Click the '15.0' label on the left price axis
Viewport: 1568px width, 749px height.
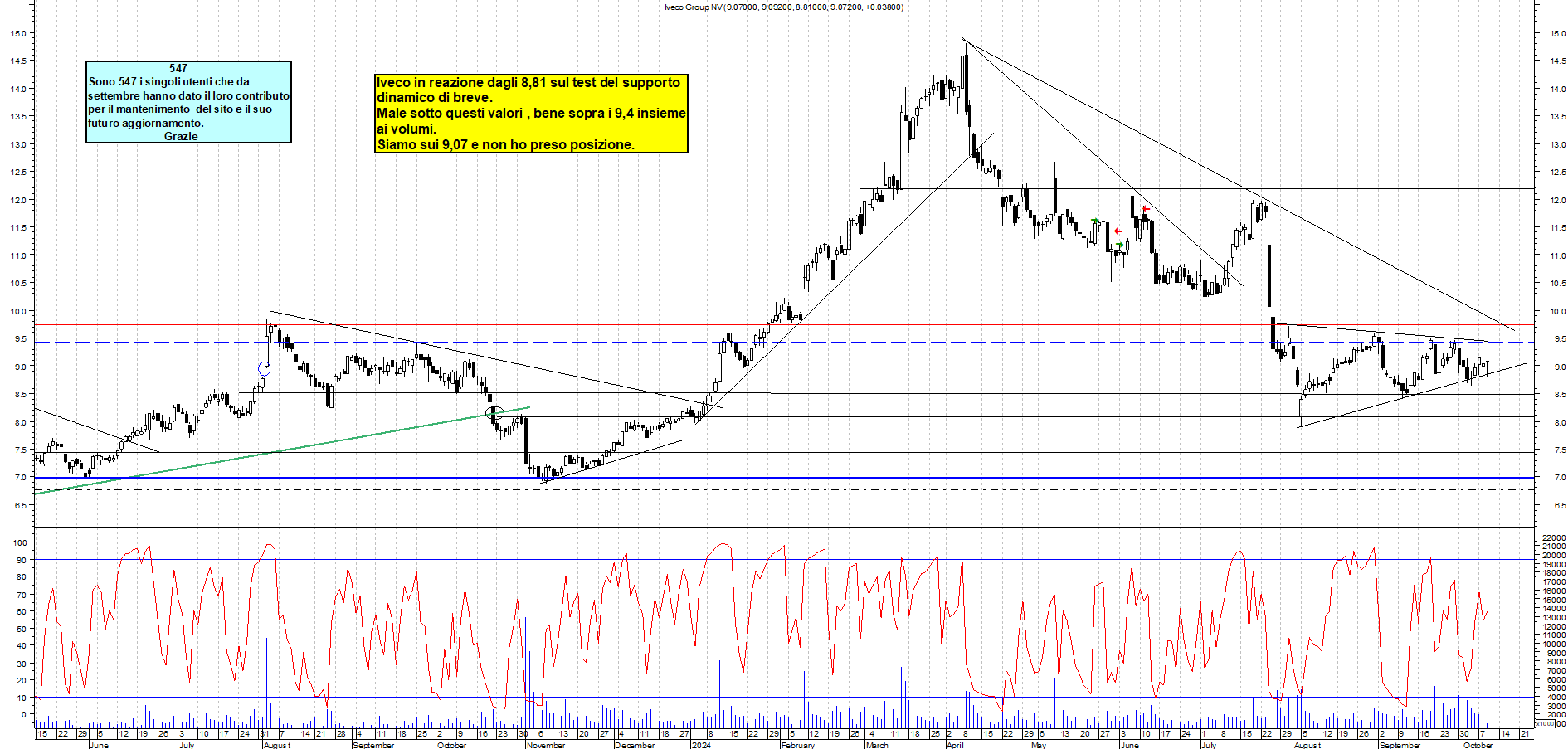point(17,33)
